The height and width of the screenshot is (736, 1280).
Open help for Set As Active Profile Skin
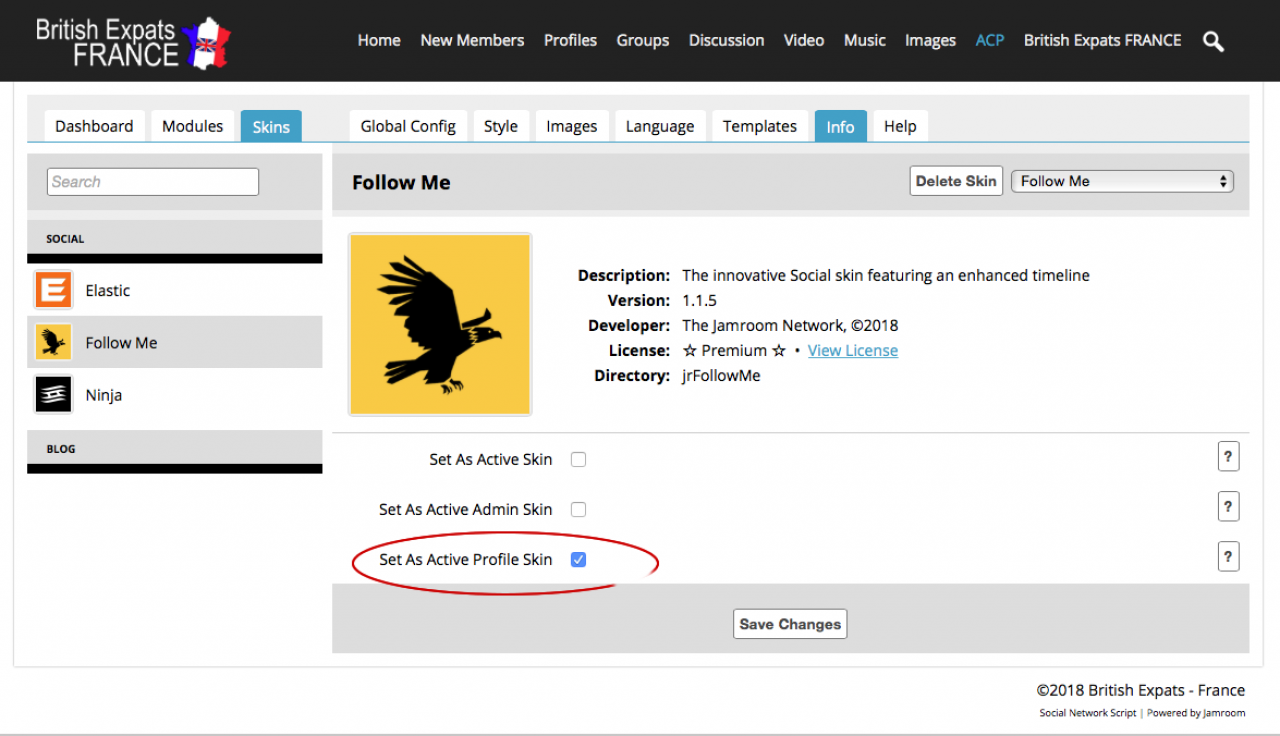point(1228,557)
